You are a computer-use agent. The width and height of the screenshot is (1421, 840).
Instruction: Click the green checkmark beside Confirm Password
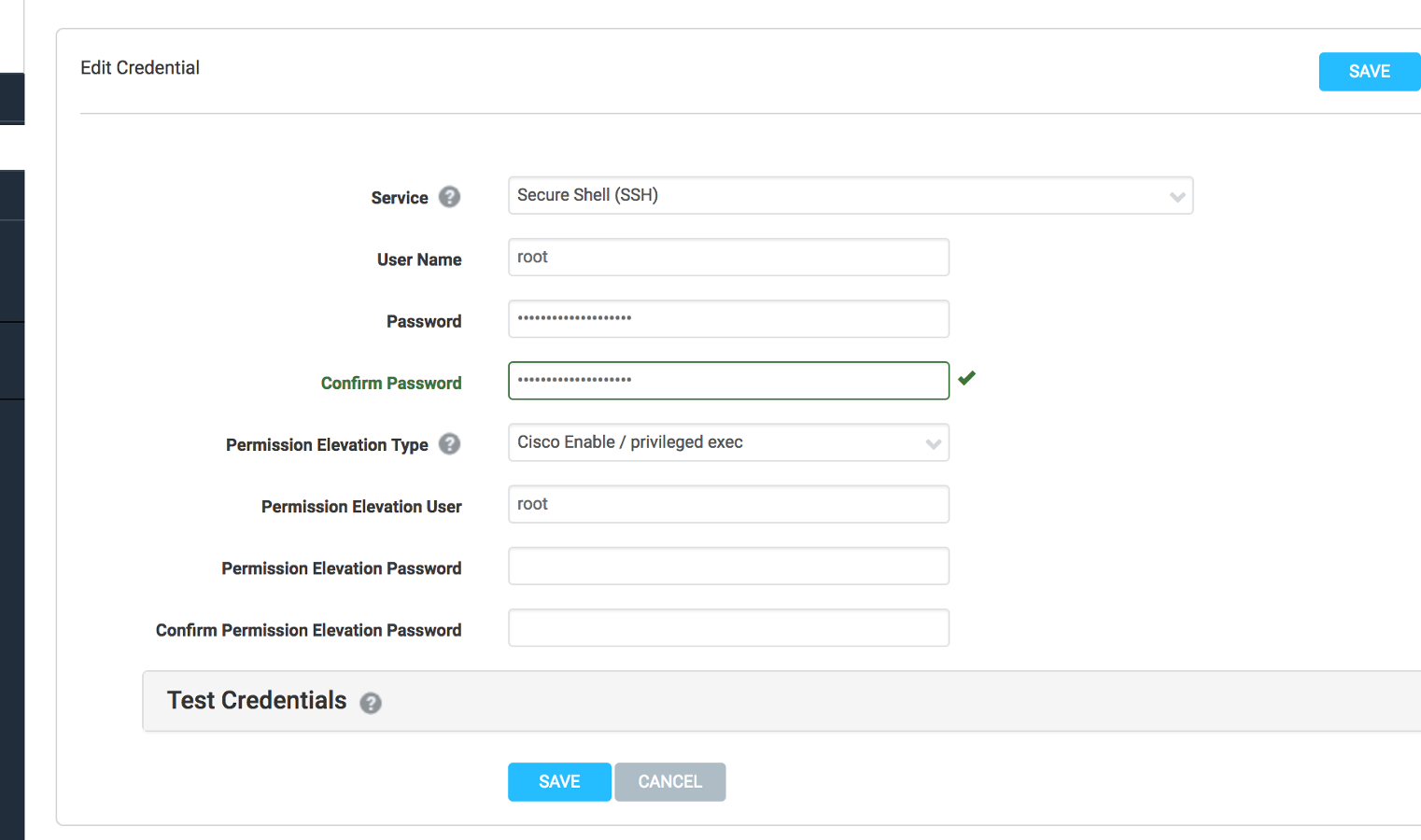click(966, 378)
